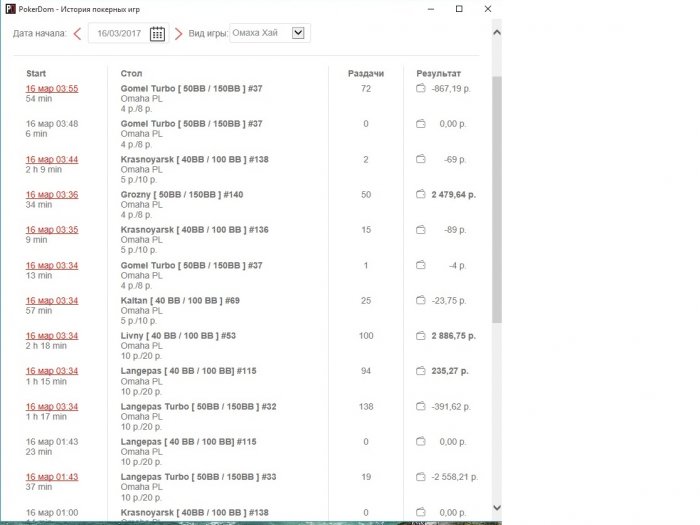Select Langepas Turbo [ 50BB / 150BB ] #33
700x525 pixels.
[x=198, y=477]
